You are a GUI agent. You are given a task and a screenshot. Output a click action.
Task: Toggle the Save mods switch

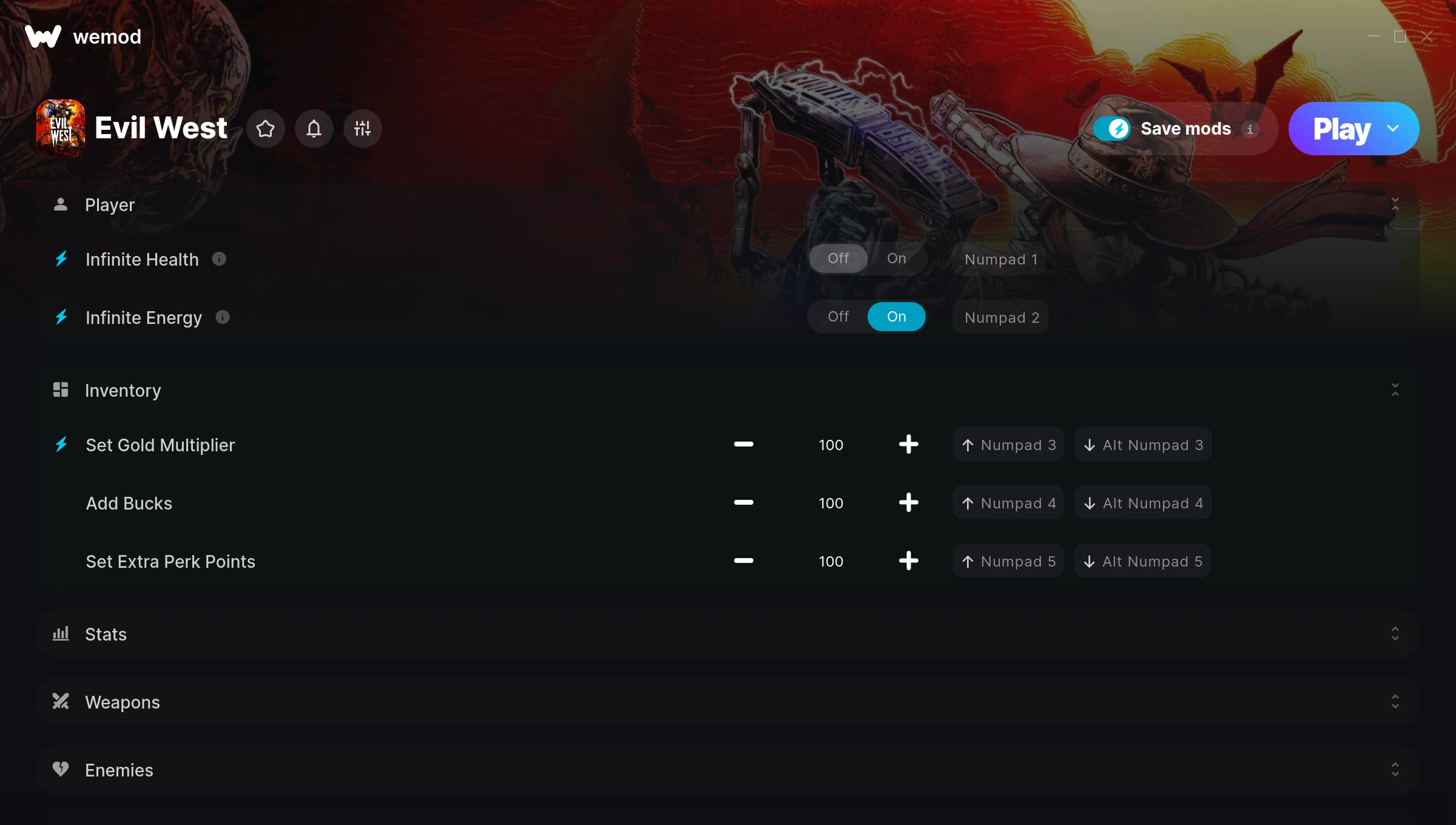(x=1112, y=129)
